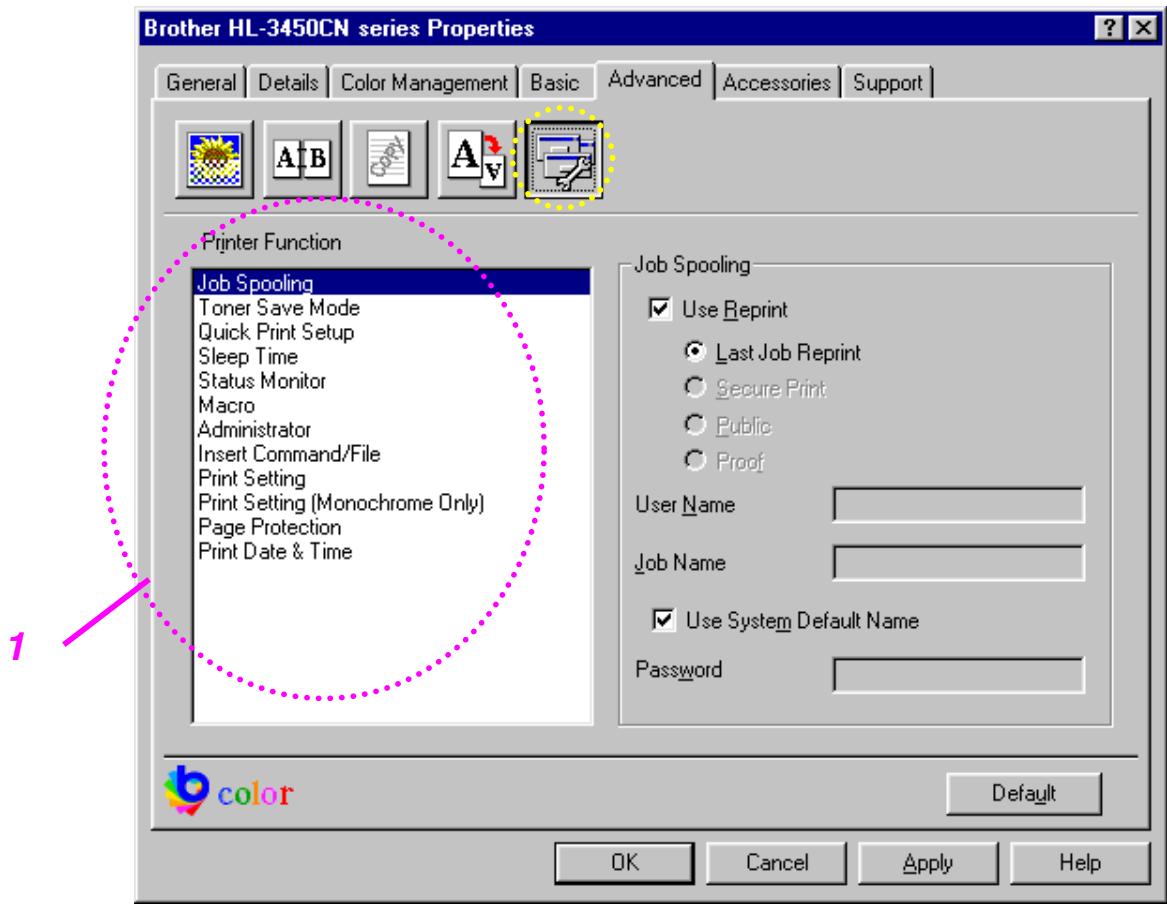
Task: Select the Advanced tab
Action: coord(655,79)
